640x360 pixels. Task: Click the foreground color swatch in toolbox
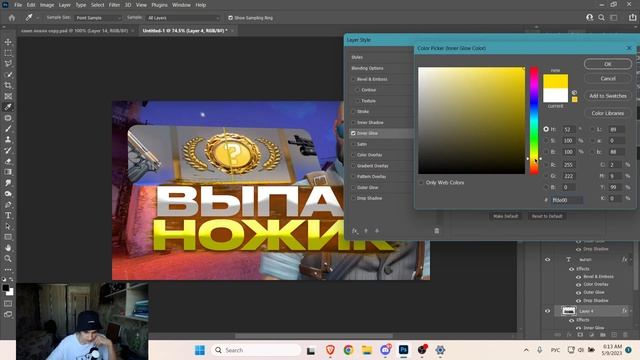(x=6, y=288)
